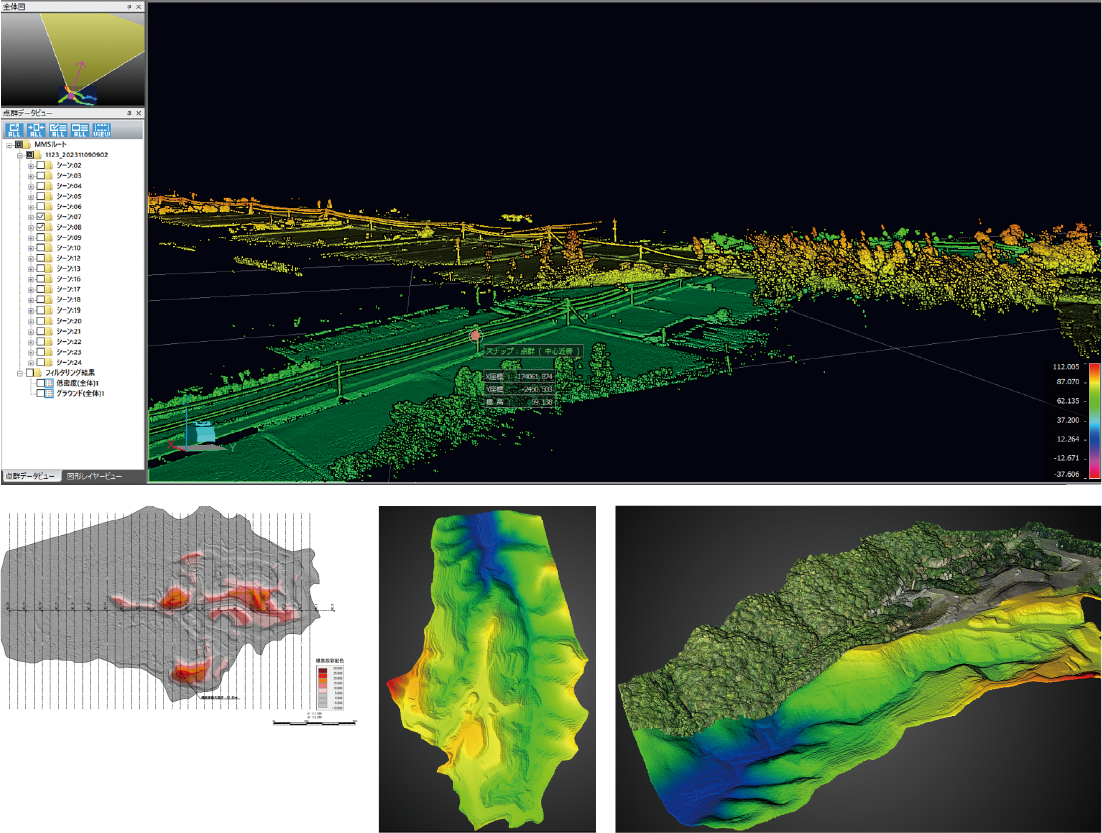Check the シーン:12 checkbox
The width and height of the screenshot is (1102, 833).
[x=41, y=258]
